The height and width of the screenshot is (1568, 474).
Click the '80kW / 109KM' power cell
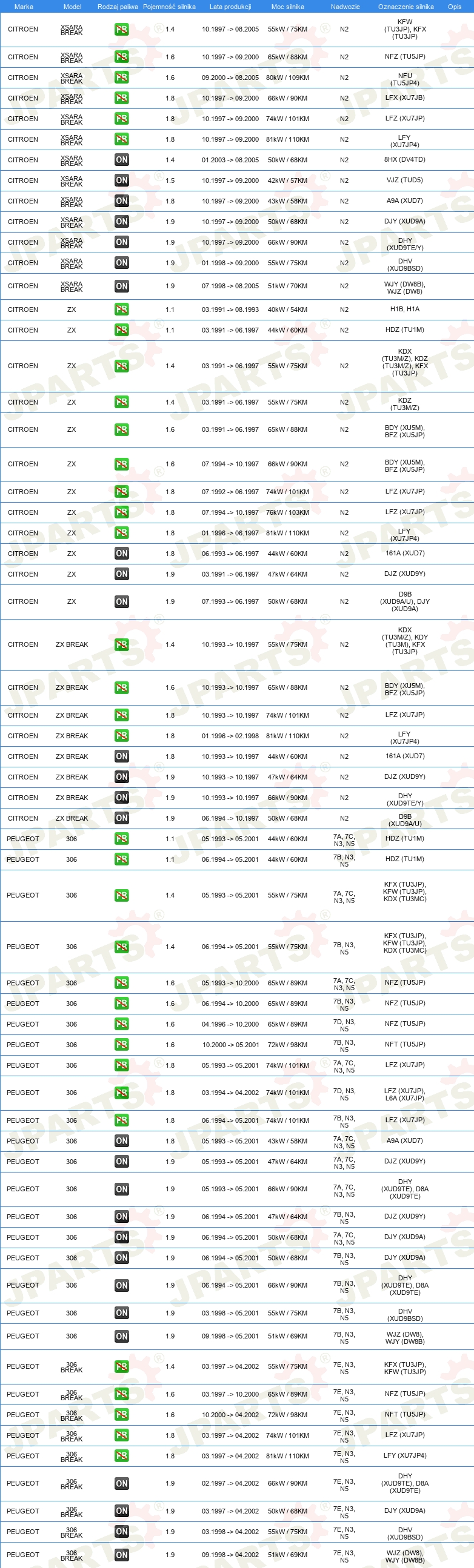287,78
